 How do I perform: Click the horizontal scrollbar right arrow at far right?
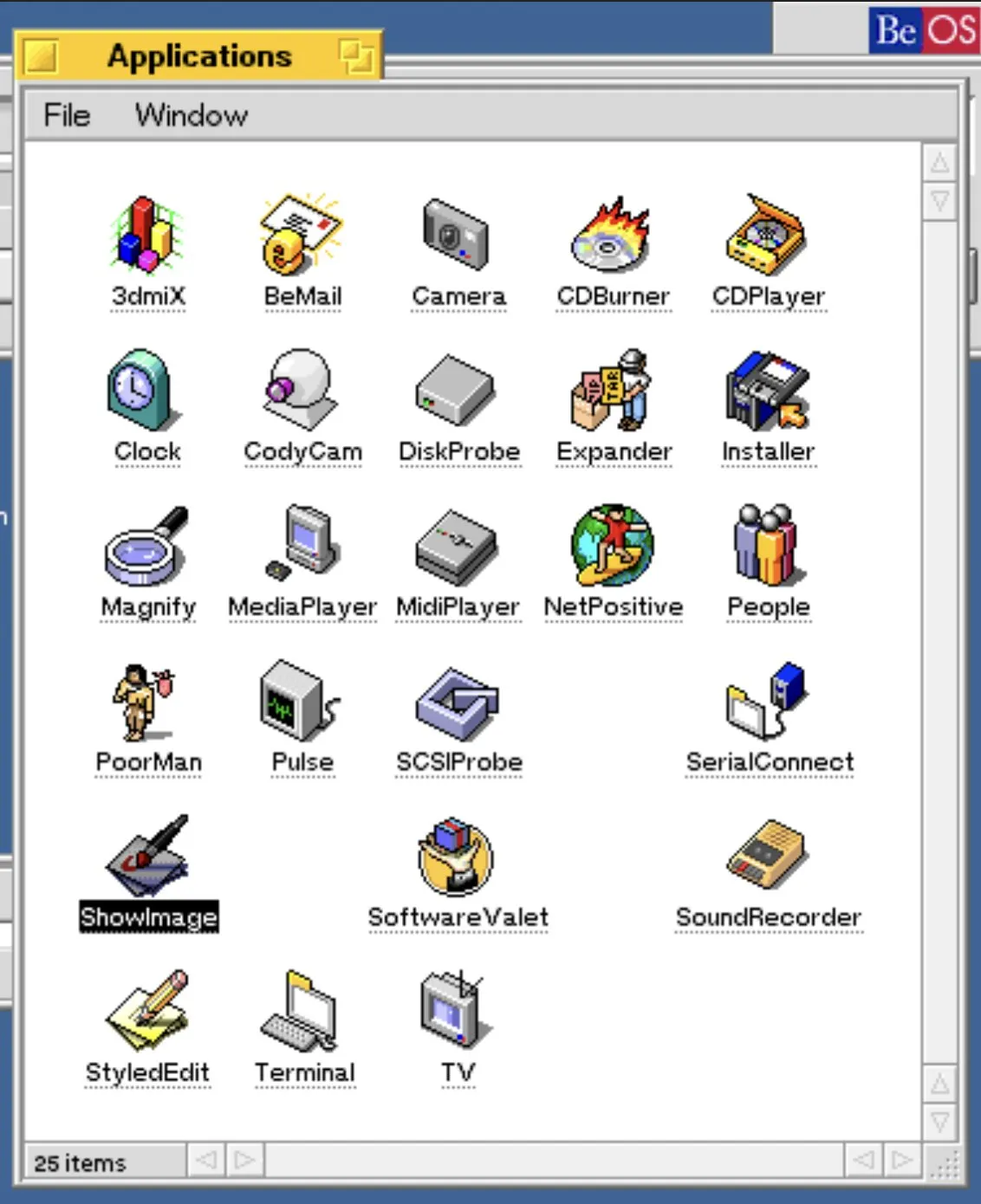902,1160
